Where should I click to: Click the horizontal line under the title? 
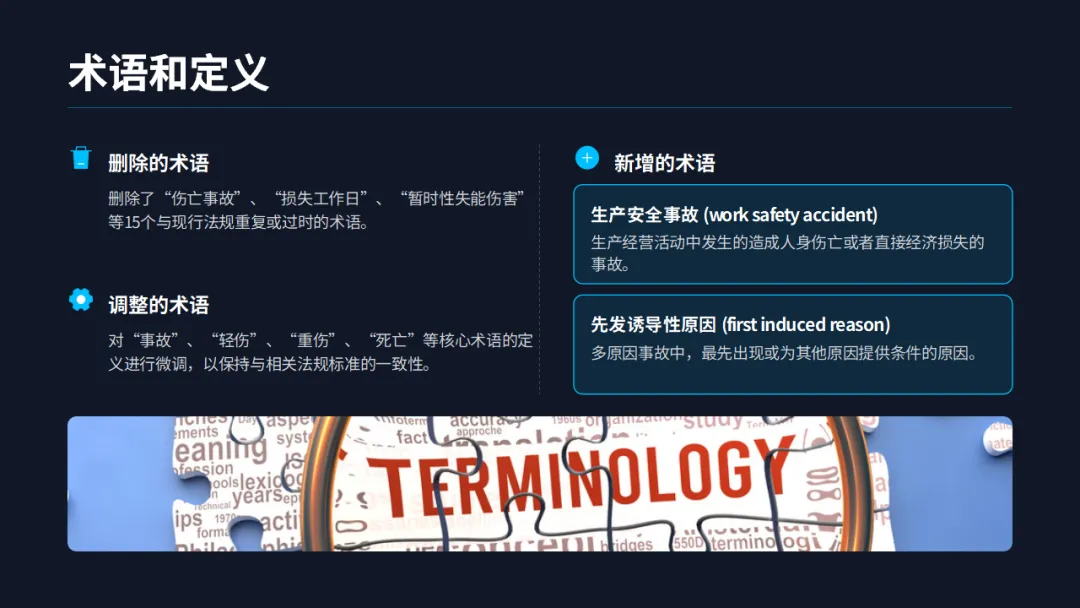click(x=540, y=107)
